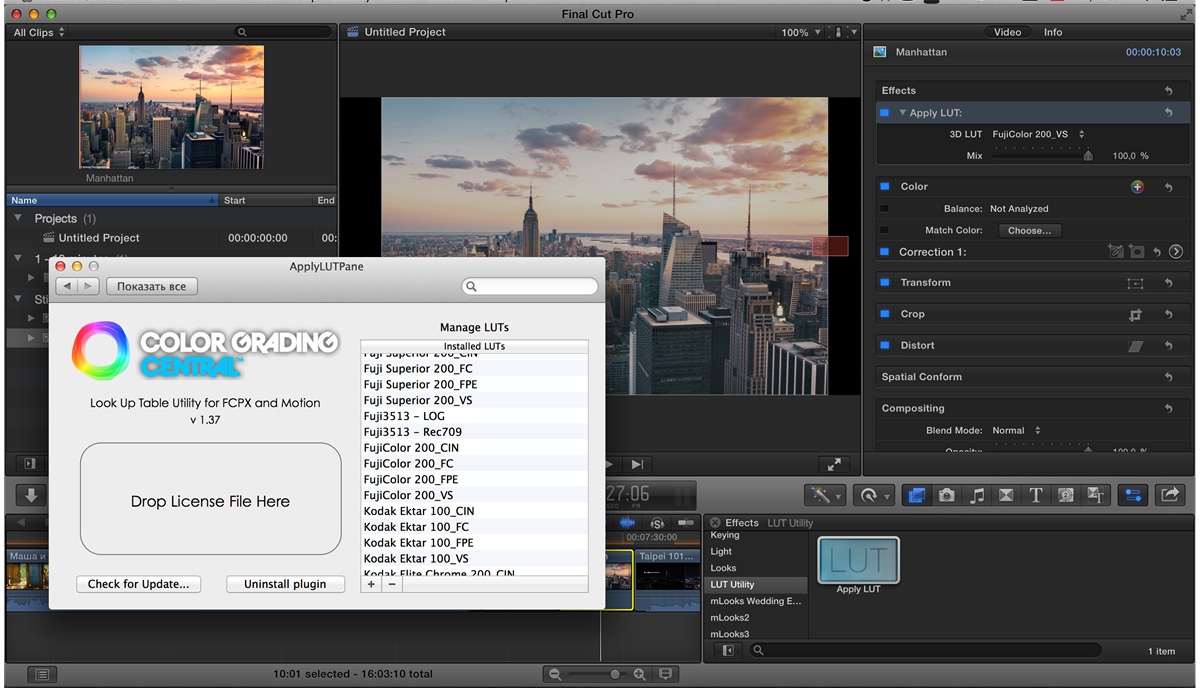Click the Crop tool icon in inspector
The width and height of the screenshot is (1200, 688).
1135,314
